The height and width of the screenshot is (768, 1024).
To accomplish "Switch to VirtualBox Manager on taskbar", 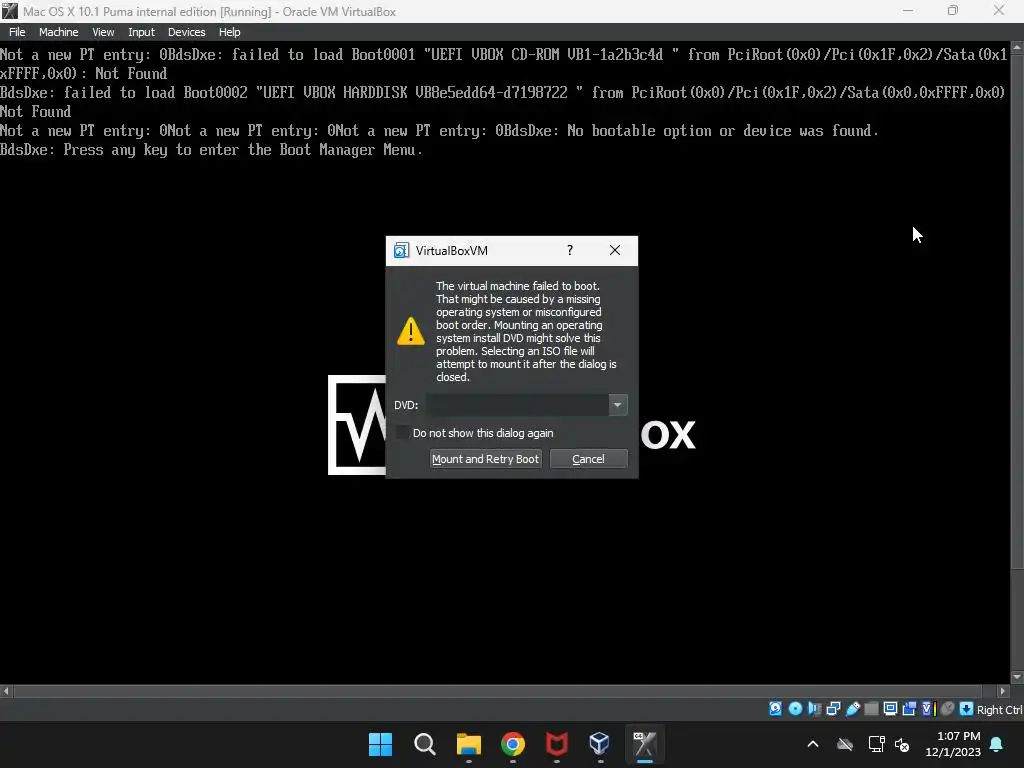I will pos(600,744).
